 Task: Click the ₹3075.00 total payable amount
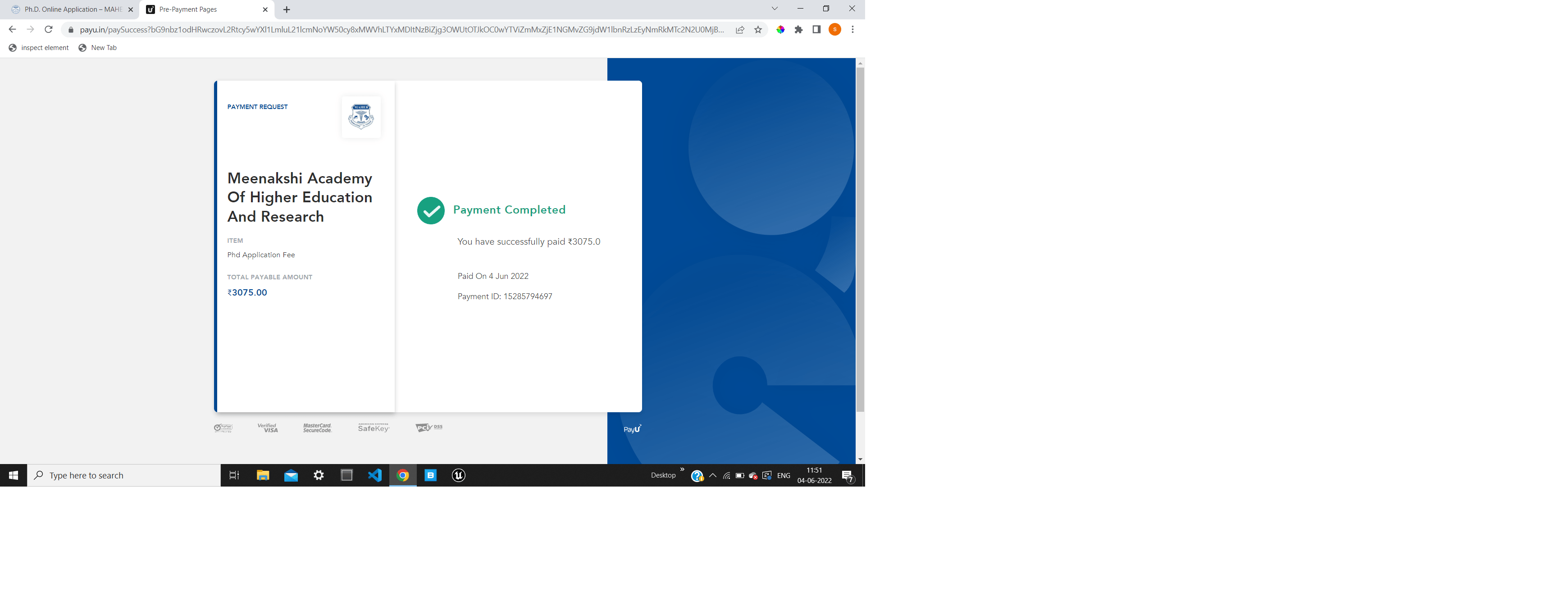pyautogui.click(x=247, y=292)
